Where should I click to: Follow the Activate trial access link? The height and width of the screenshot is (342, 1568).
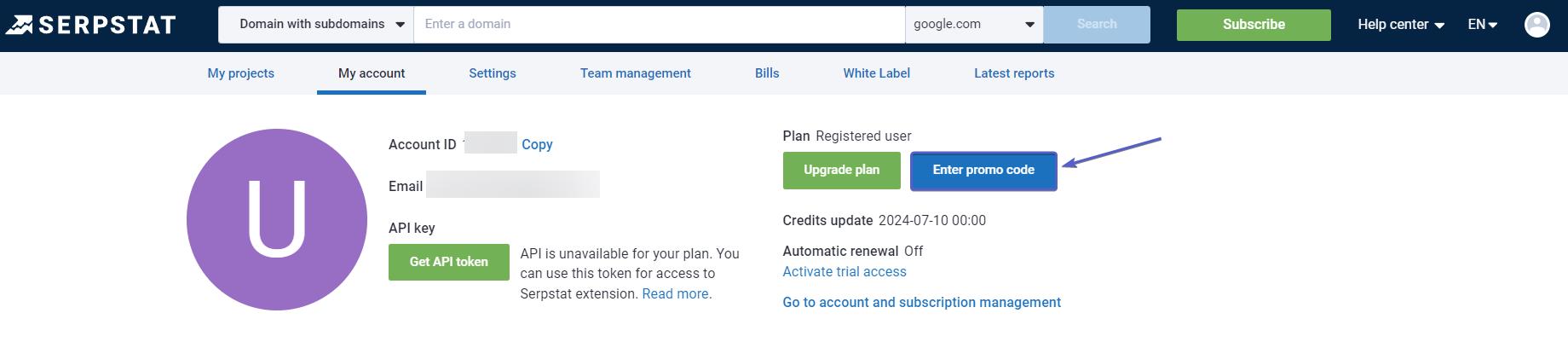[x=845, y=272]
